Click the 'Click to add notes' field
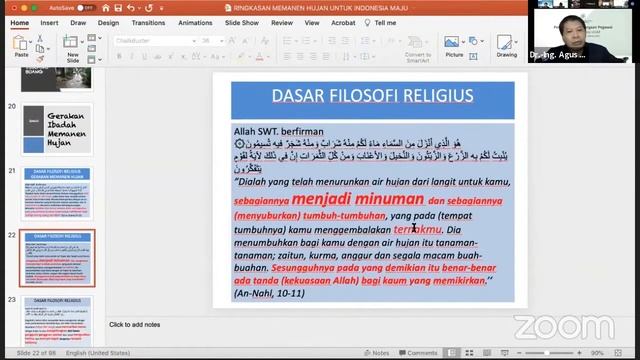640x360 pixels. (135, 324)
